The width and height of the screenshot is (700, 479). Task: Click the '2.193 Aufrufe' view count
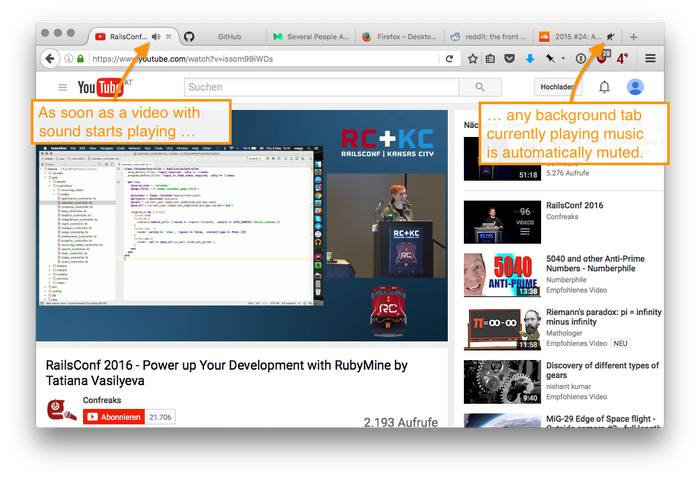click(x=400, y=422)
